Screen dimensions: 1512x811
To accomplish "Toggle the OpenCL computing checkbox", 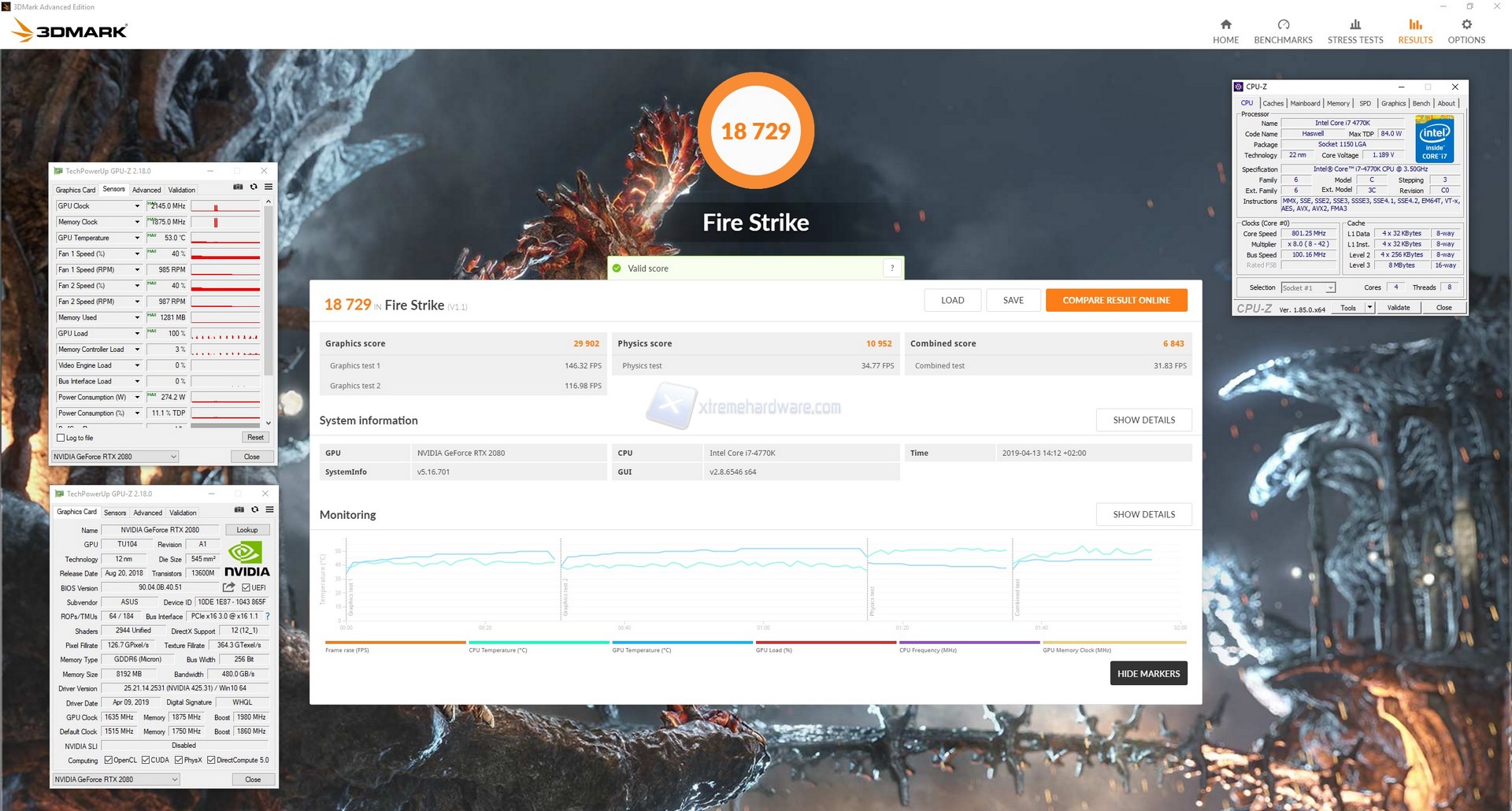I will 109,761.
